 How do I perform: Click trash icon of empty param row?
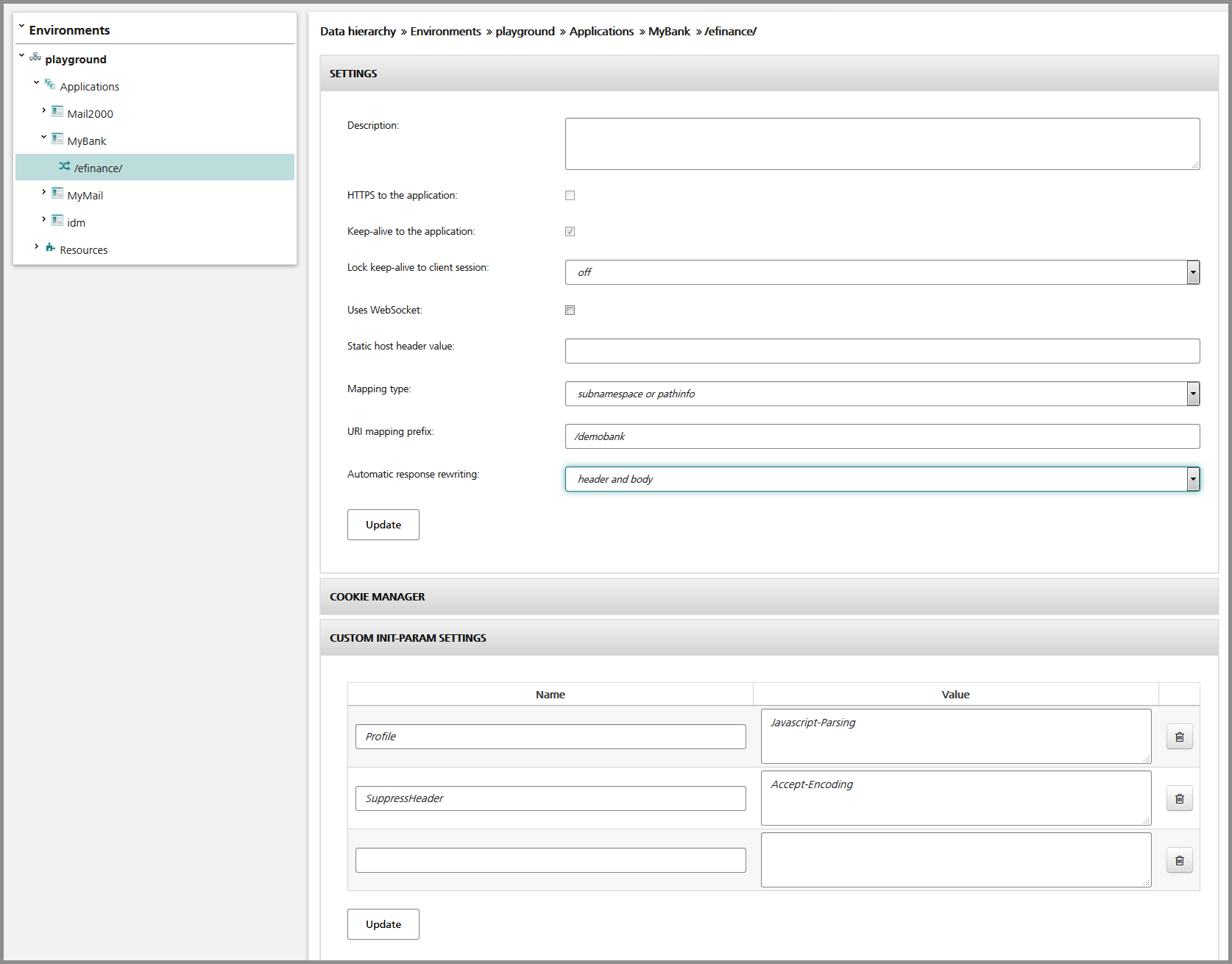pos(1180,860)
